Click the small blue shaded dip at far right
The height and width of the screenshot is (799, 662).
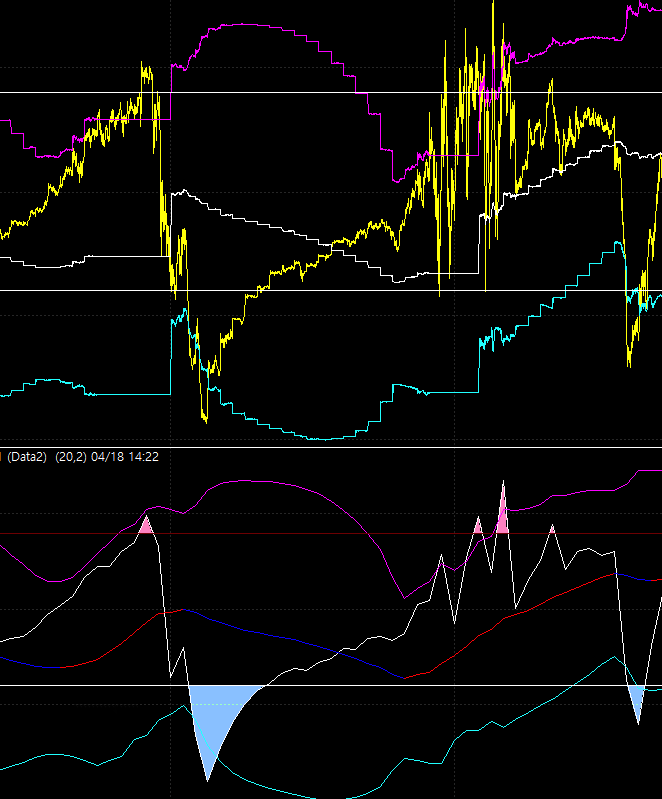637,699
